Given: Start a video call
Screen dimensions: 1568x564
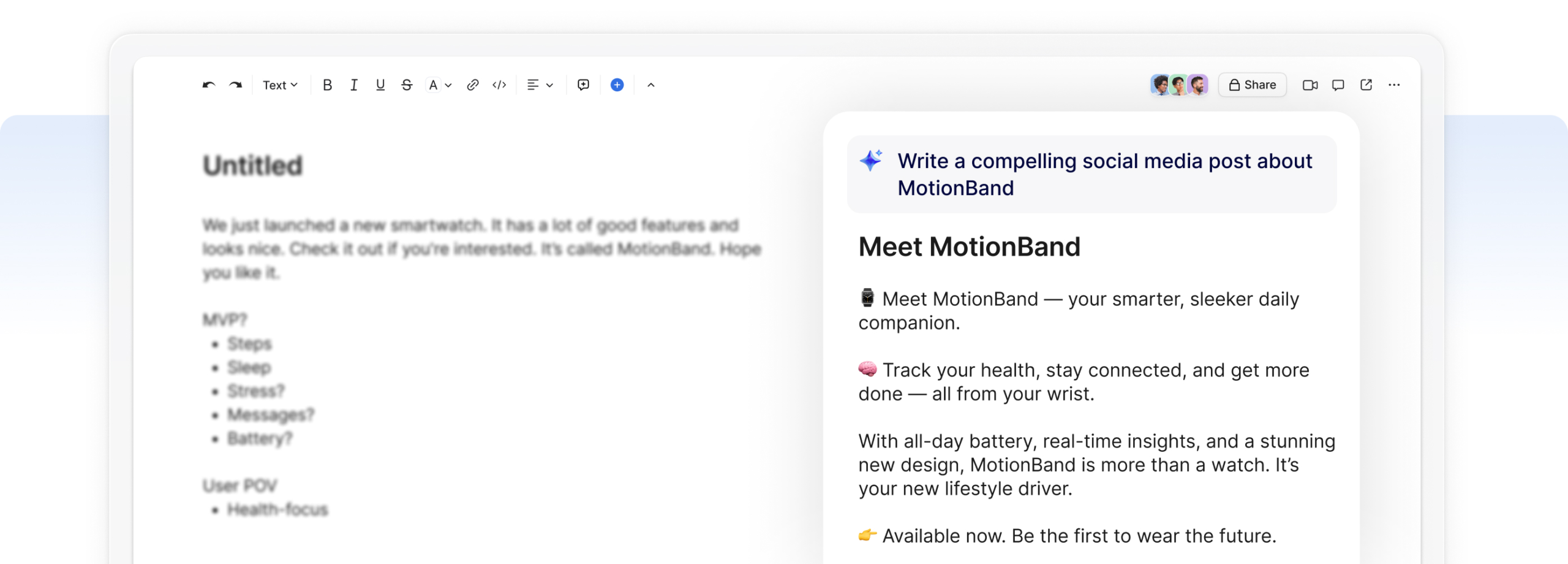Looking at the screenshot, I should click(x=1310, y=85).
